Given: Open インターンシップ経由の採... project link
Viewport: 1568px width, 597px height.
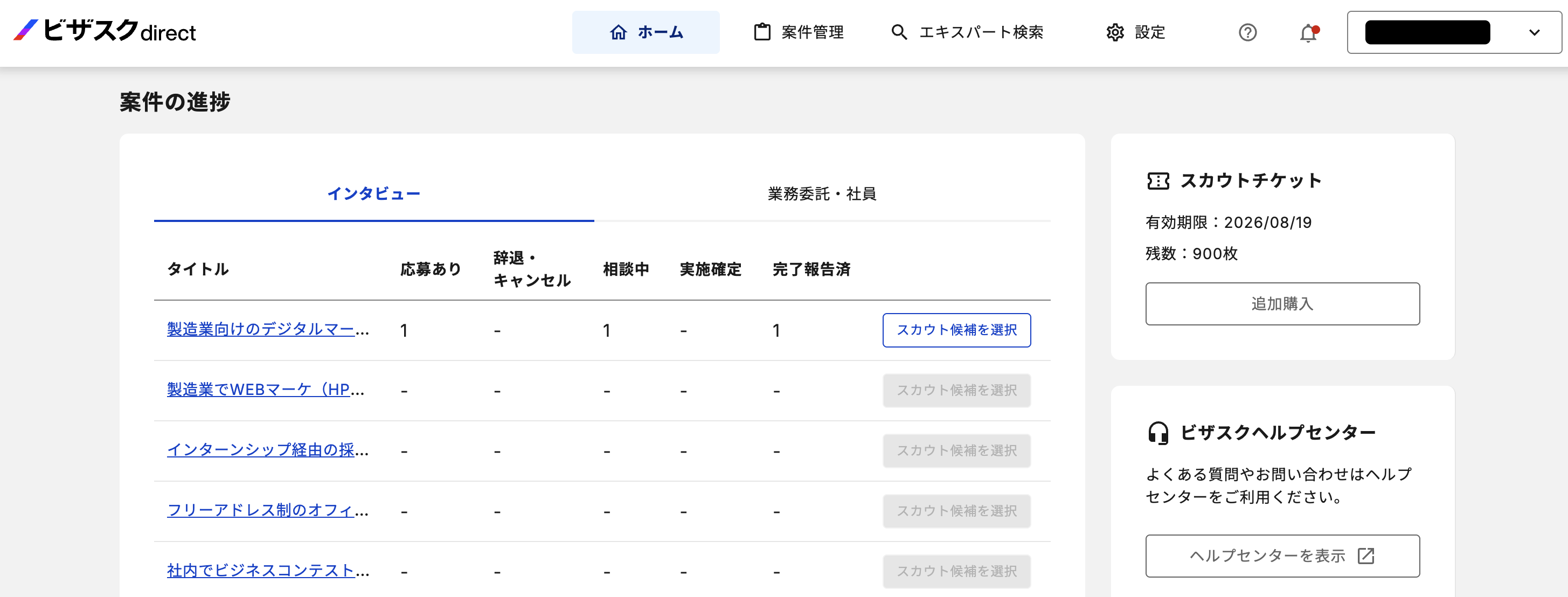Looking at the screenshot, I should coord(268,450).
